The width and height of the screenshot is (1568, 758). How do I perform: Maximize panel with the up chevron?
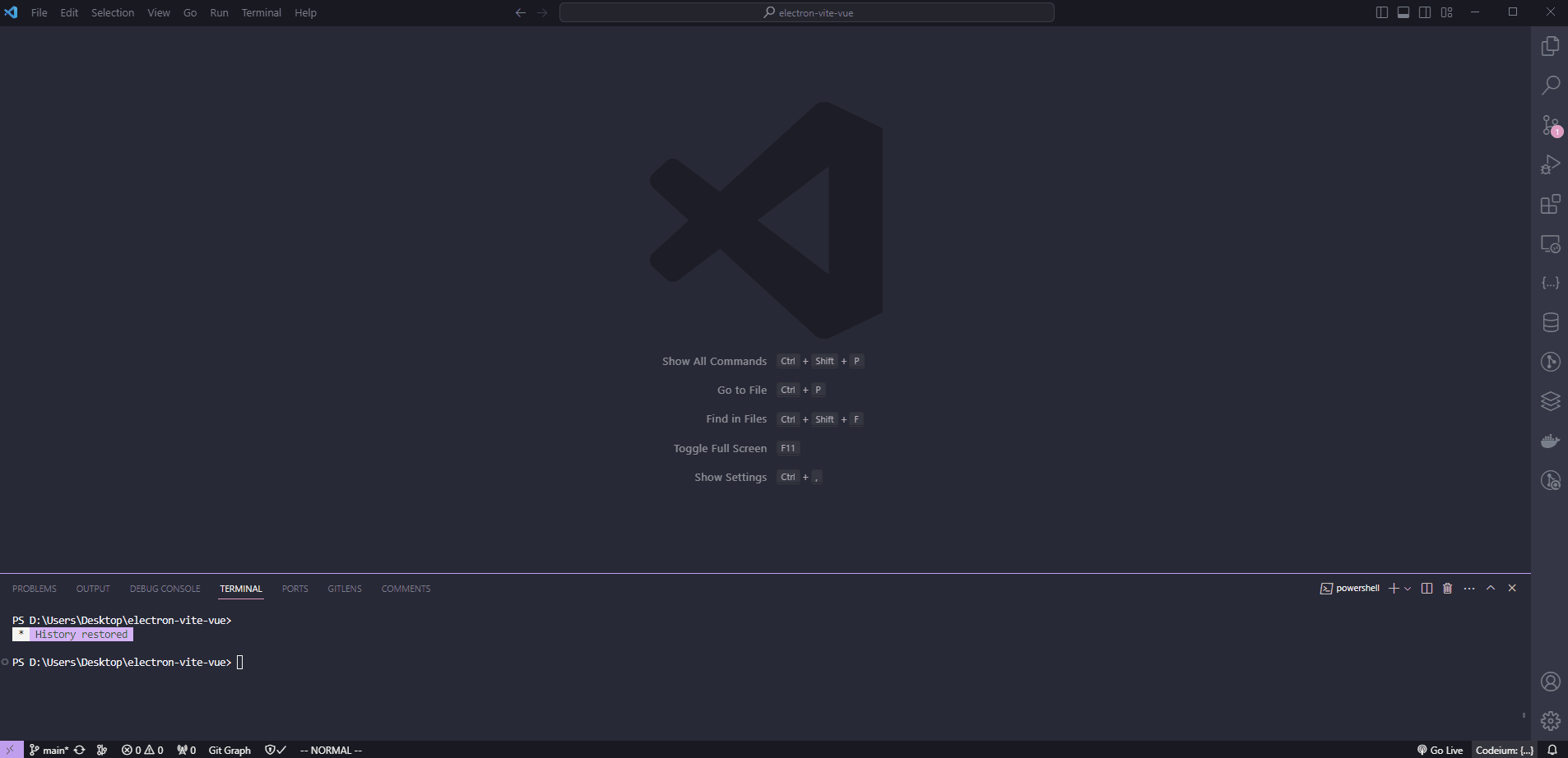(x=1491, y=589)
